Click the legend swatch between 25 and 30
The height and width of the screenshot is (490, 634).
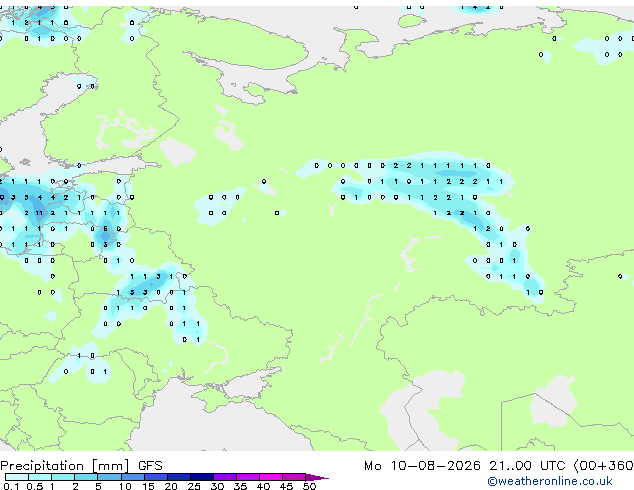[x=202, y=477]
